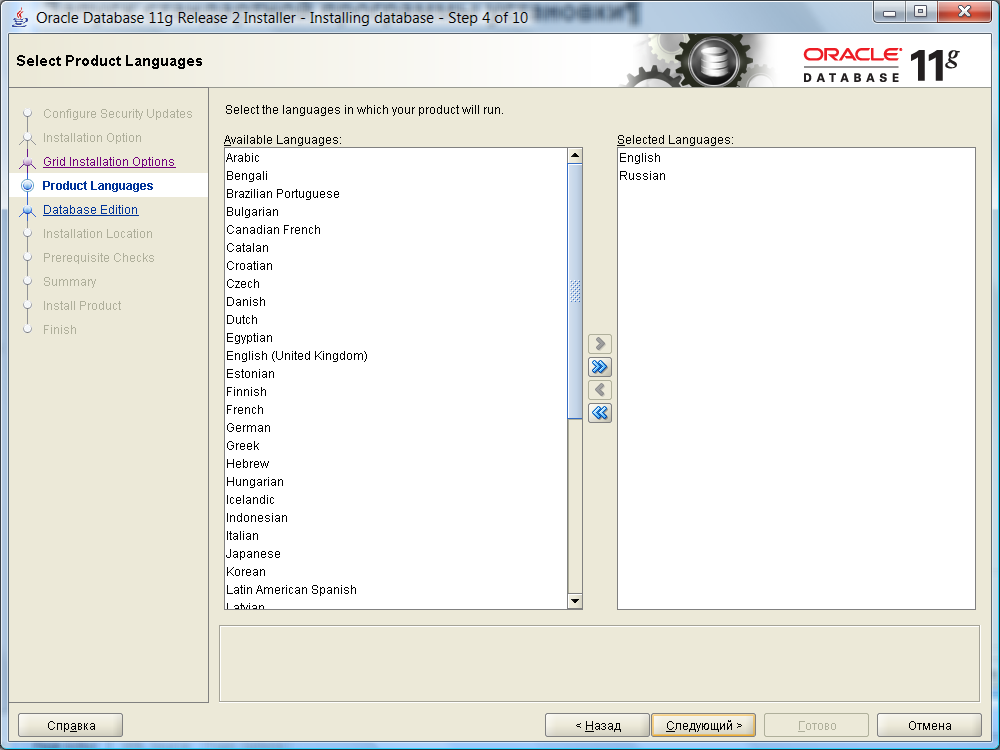Click the Назад back button
Image resolution: width=1000 pixels, height=750 pixels.
tap(598, 725)
